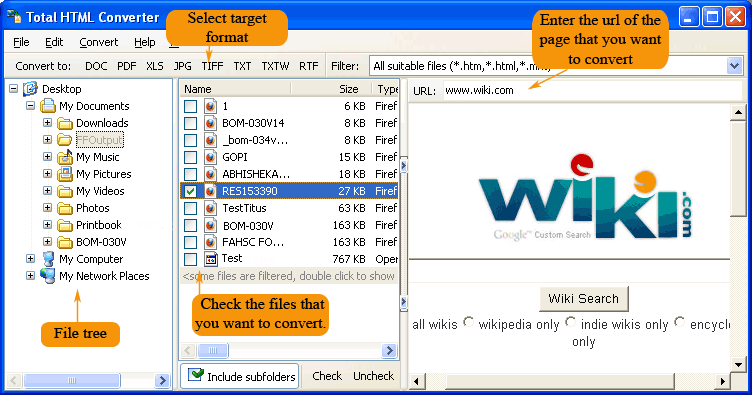752x395 pixels.
Task: Expand the Printbook folder node
Action: point(47,225)
